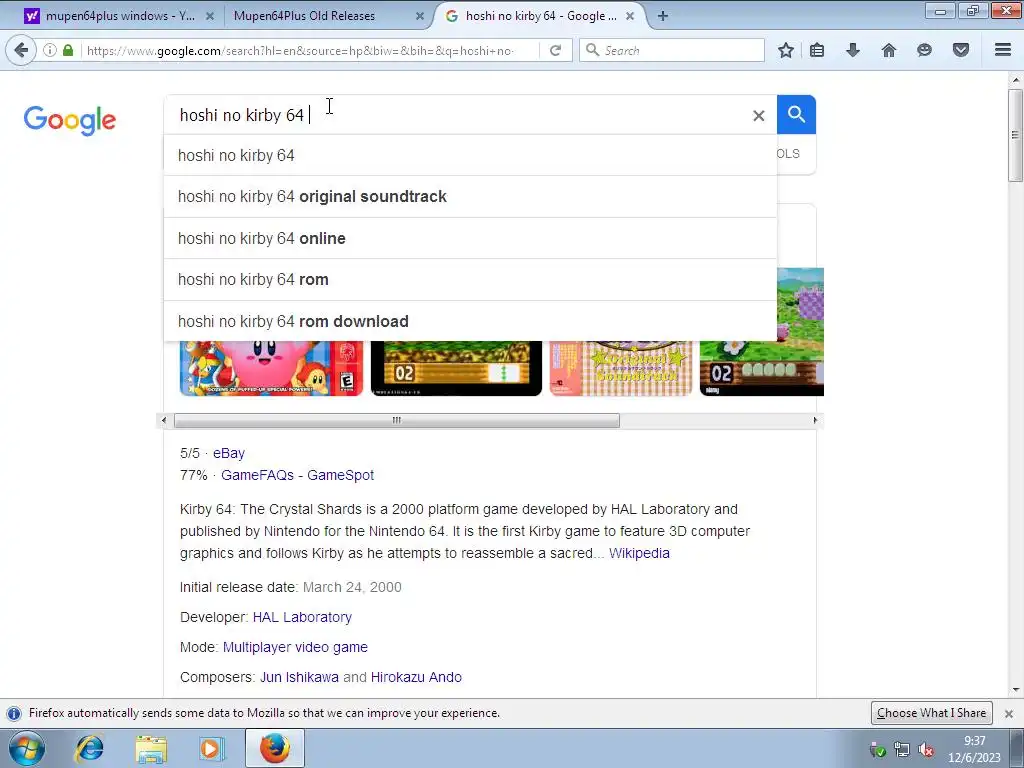
Task: Reload the page with the refresh icon
Action: 555,50
